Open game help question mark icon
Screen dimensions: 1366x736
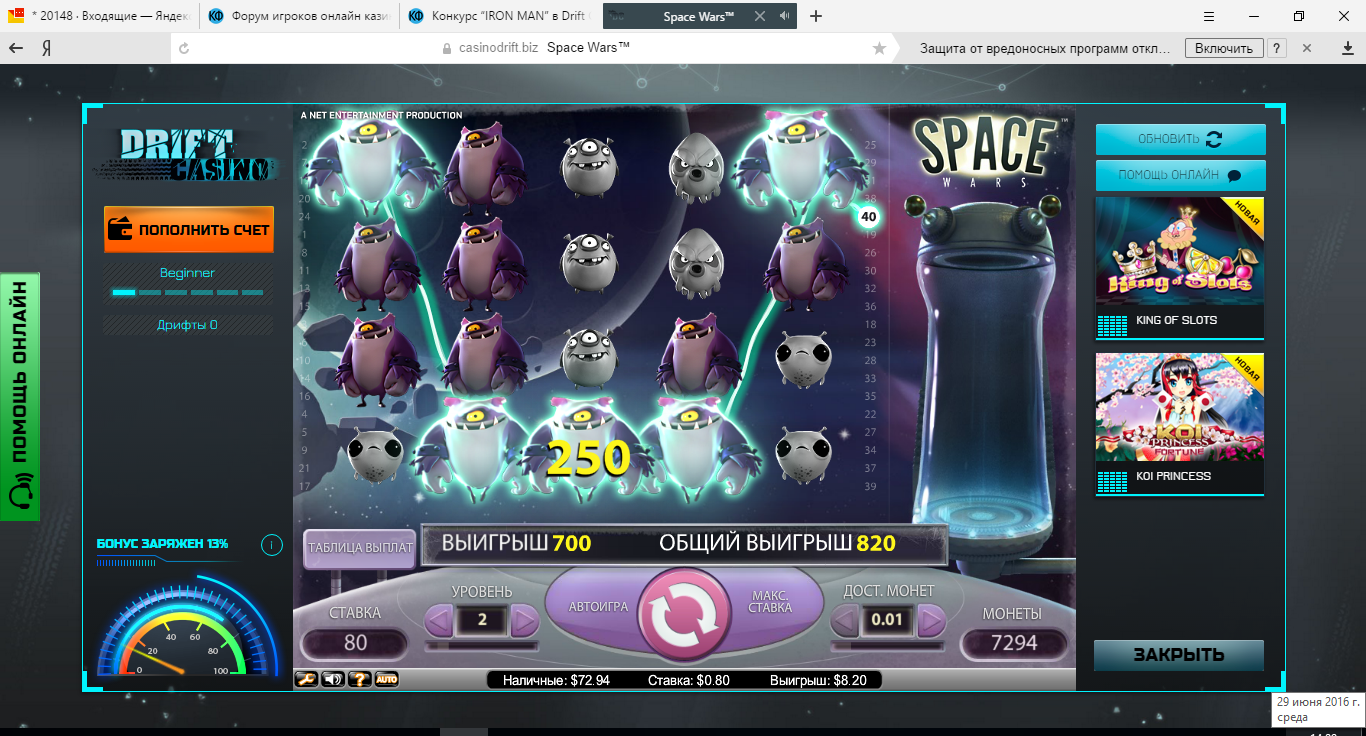pyautogui.click(x=360, y=680)
